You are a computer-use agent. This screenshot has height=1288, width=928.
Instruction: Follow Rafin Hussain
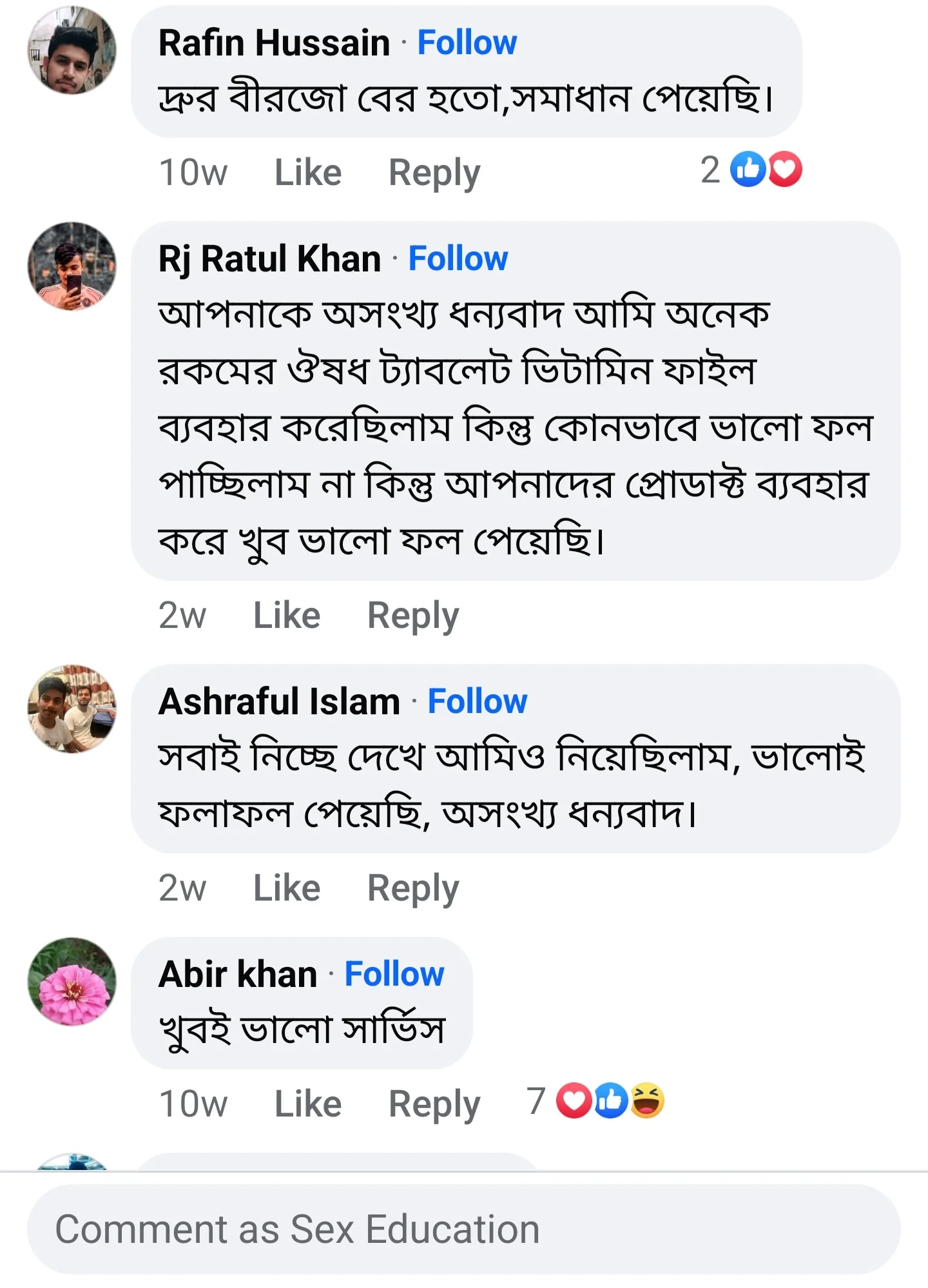[x=466, y=43]
